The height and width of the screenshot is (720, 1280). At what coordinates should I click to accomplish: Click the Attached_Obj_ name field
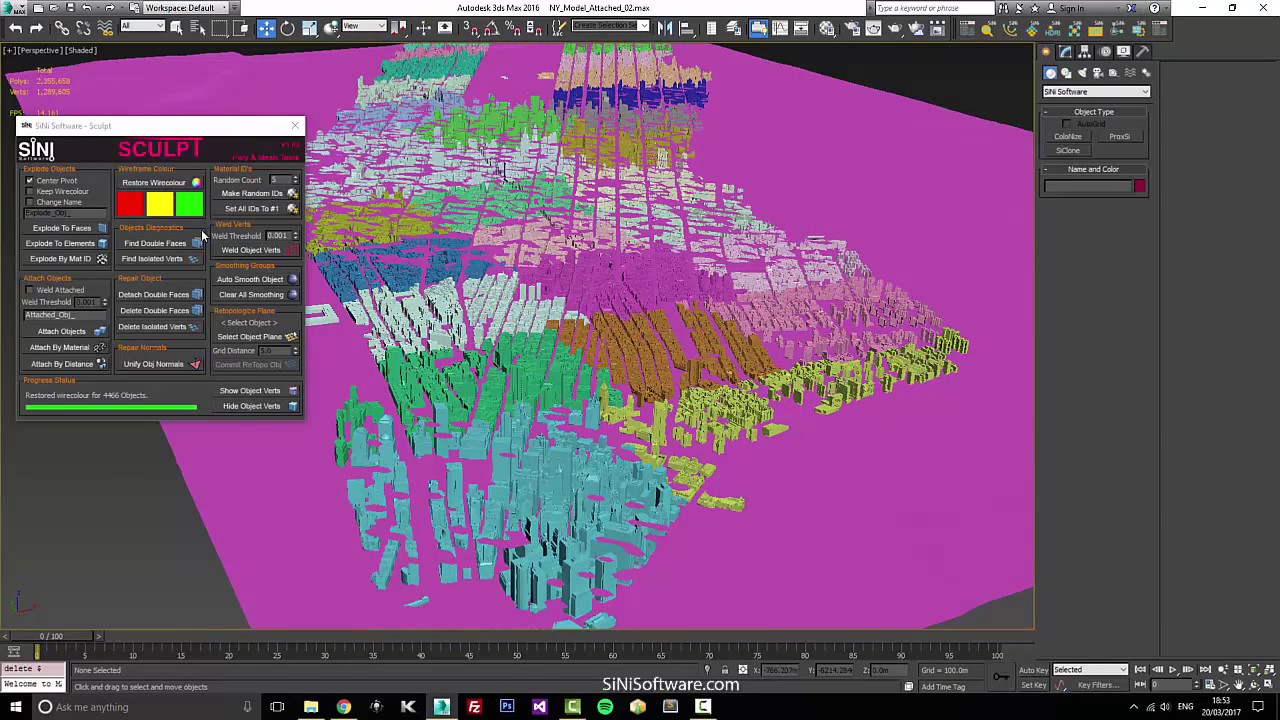click(x=66, y=315)
